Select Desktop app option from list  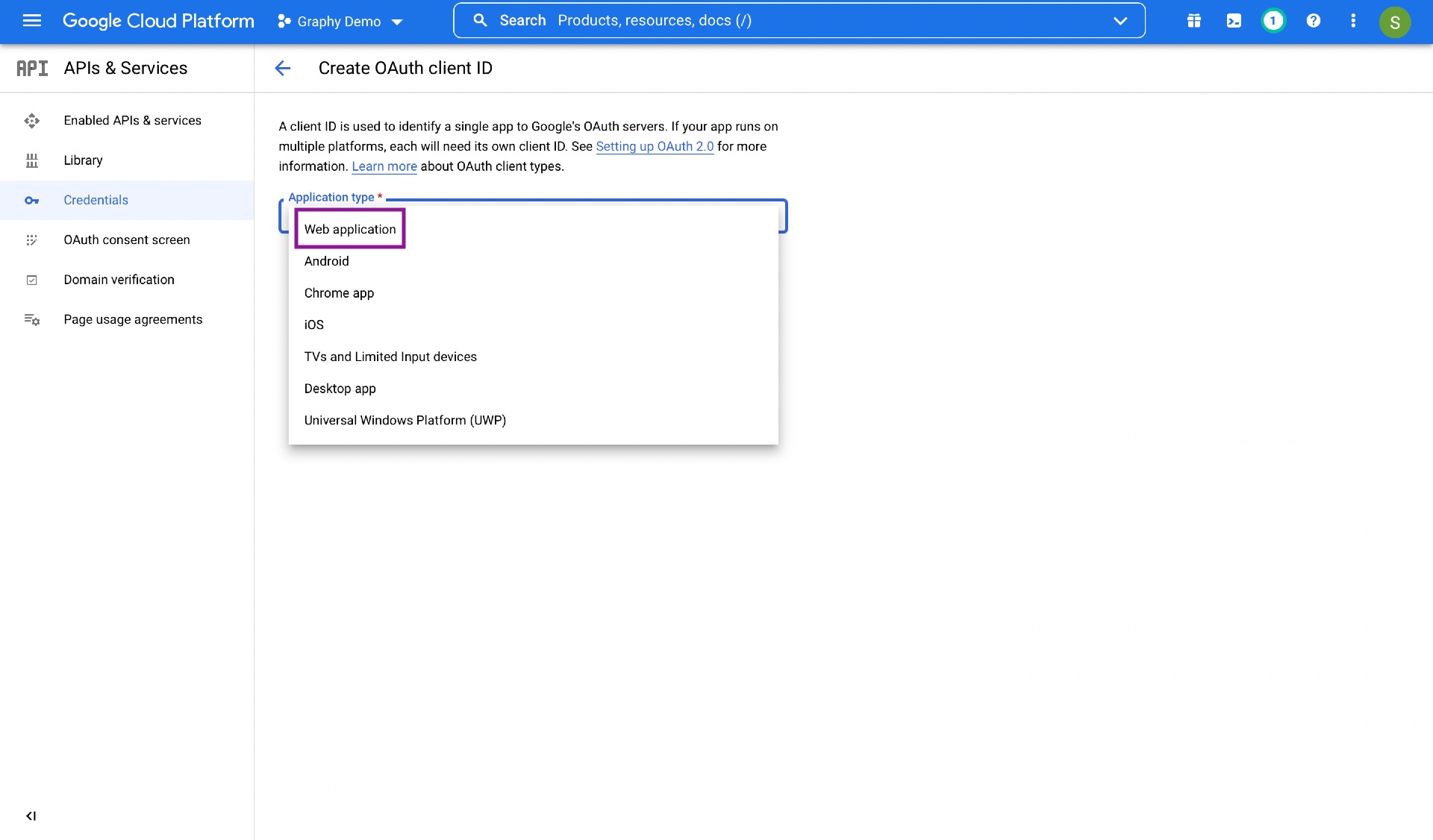click(340, 388)
